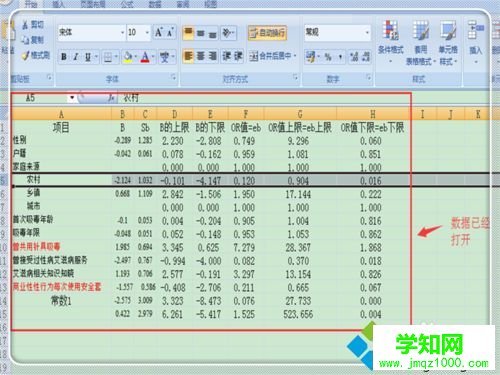Click the phonetic guide (文) icon
Viewport: 500px width, 375px height.
click(x=164, y=57)
